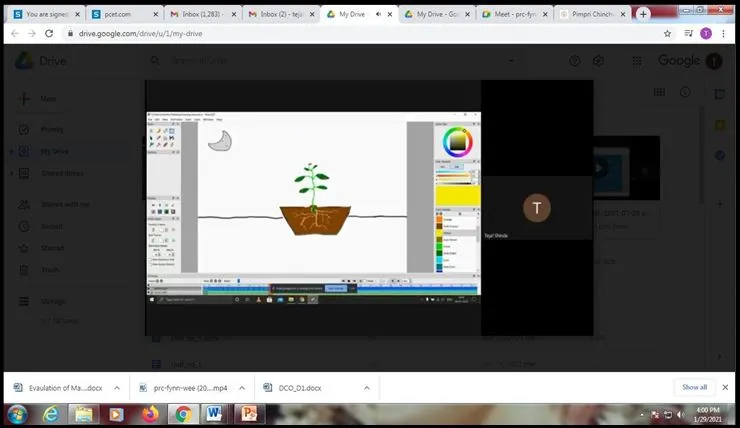The image size is (740, 428).
Task: Open the Windows Start menu
Action: coord(17,415)
